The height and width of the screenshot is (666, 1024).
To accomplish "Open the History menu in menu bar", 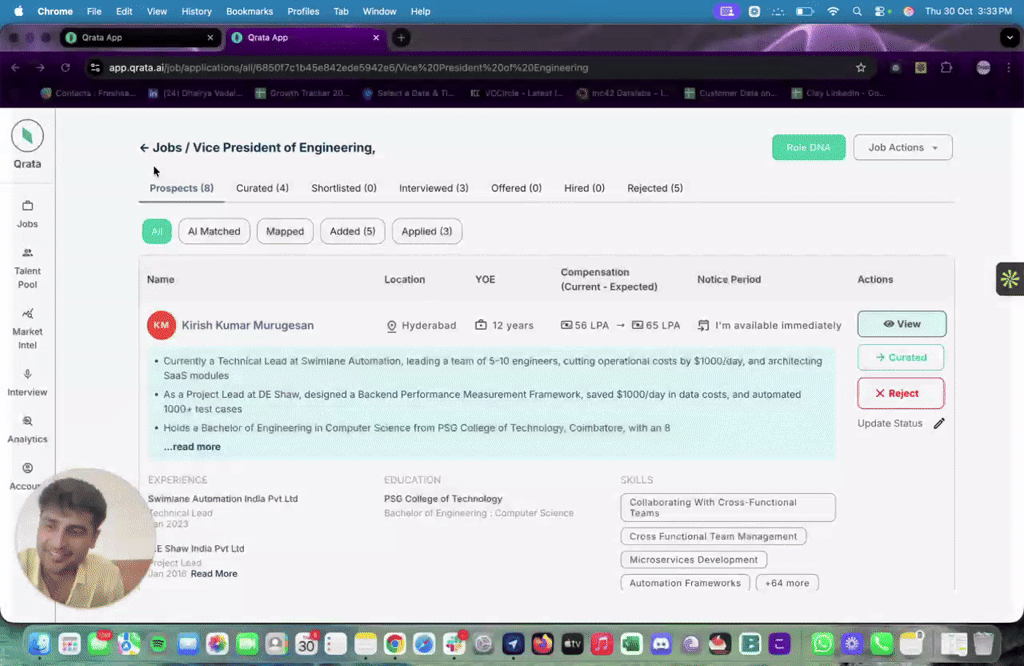I will (196, 11).
